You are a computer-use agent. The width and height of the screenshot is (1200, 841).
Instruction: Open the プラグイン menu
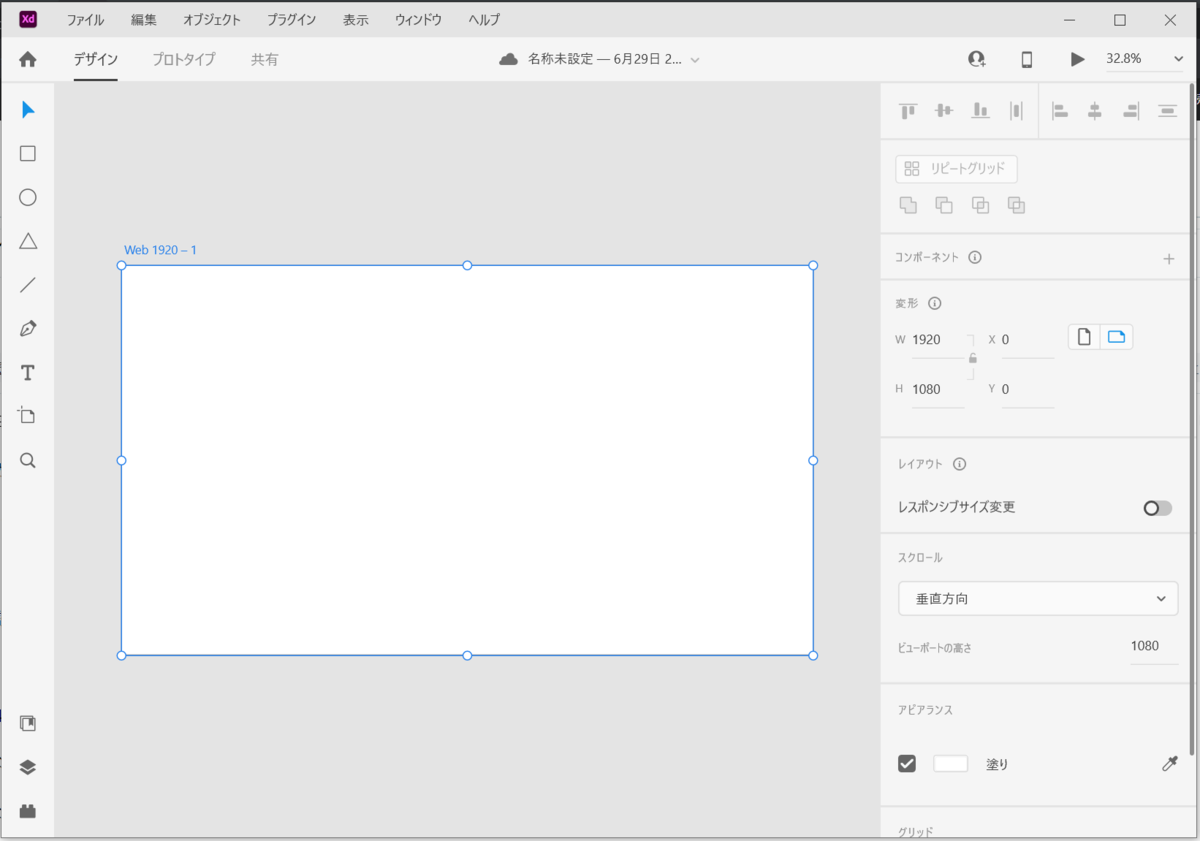coord(292,19)
